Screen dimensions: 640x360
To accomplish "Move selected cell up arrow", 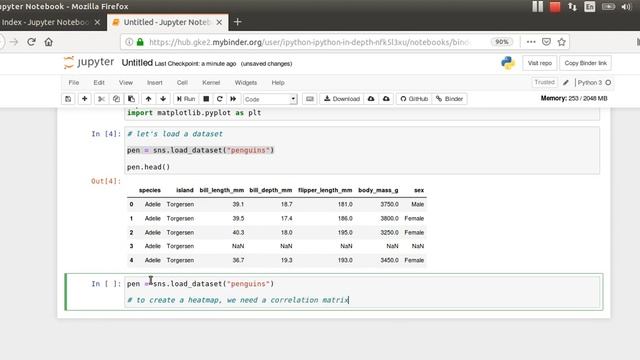I will (x=149, y=99).
